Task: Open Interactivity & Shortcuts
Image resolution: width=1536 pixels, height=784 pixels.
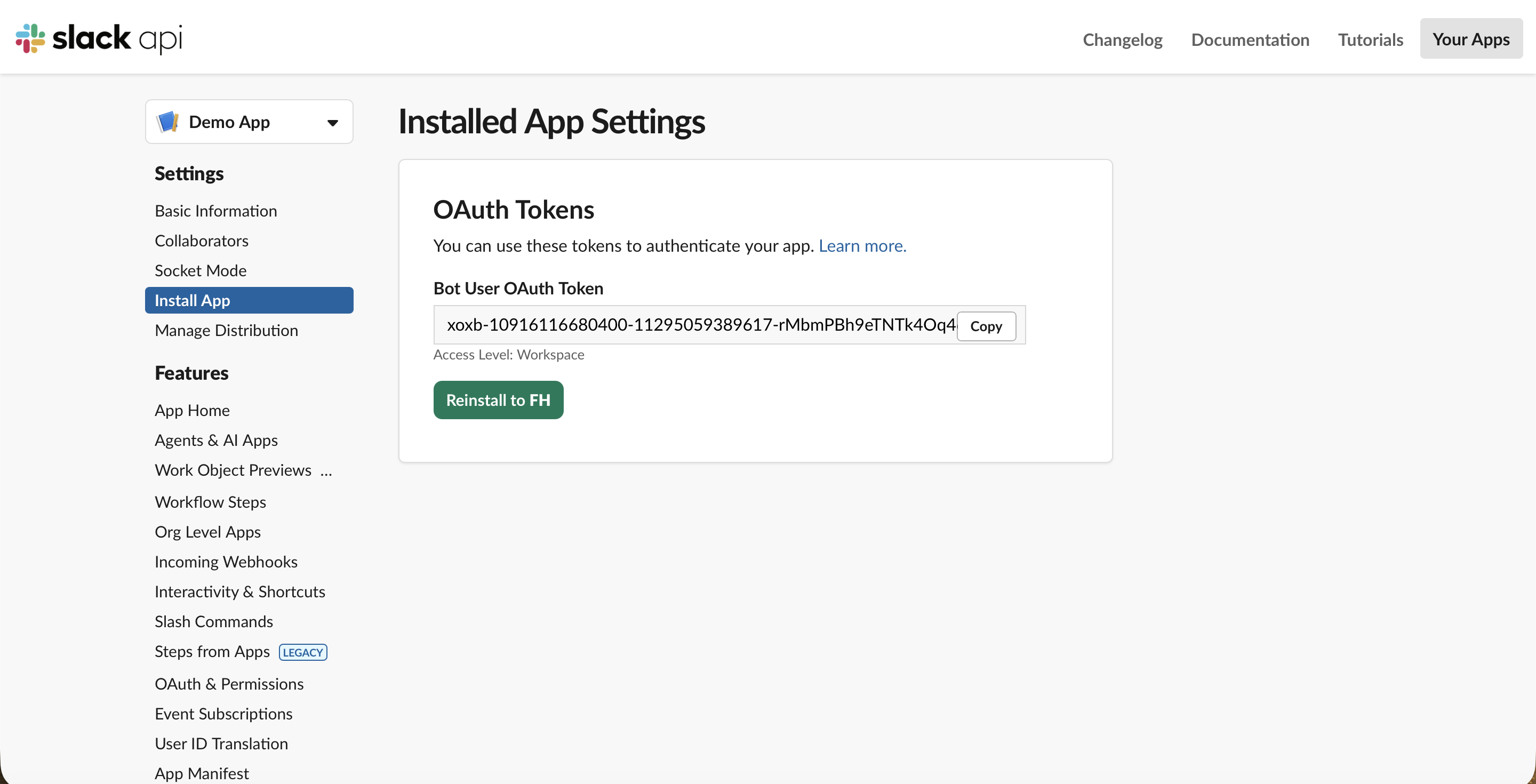Action: 241,591
